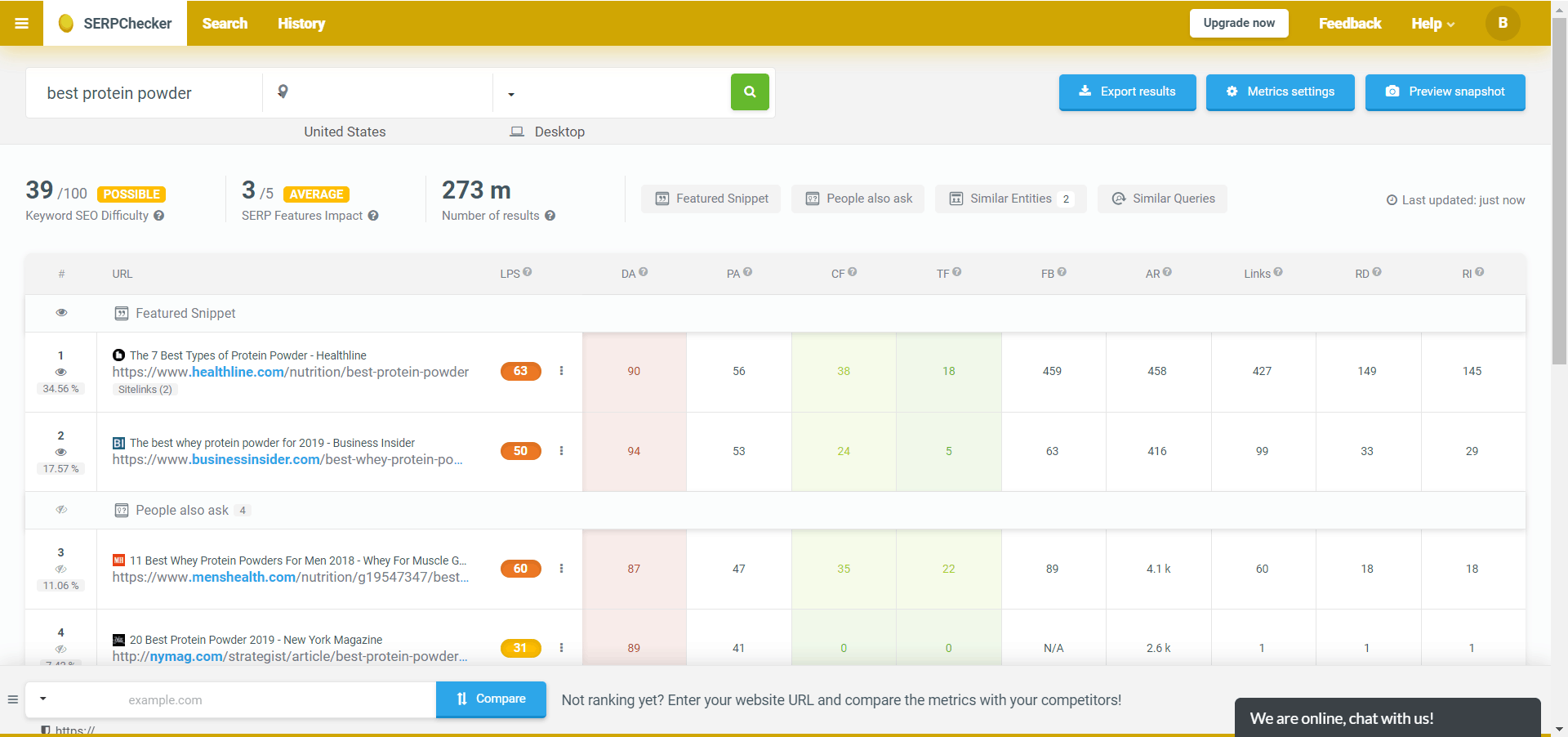
Task: Show help tooltip for TF column
Action: point(957,272)
